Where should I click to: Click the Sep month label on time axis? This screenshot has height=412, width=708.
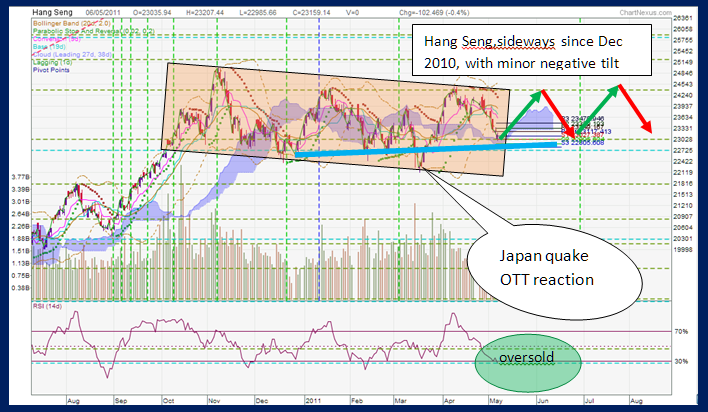pos(121,401)
